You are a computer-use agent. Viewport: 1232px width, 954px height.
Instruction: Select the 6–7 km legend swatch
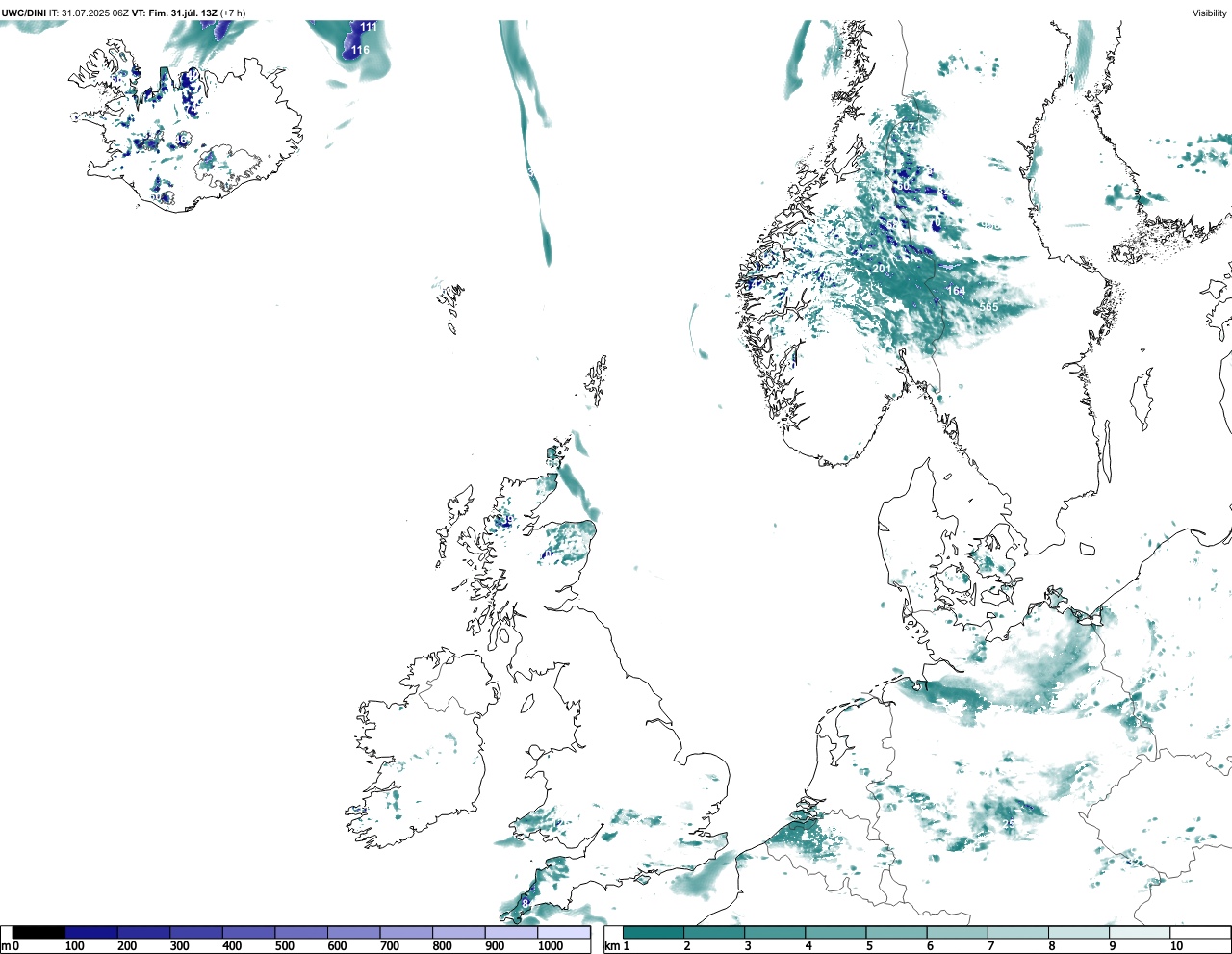pyautogui.click(x=957, y=933)
